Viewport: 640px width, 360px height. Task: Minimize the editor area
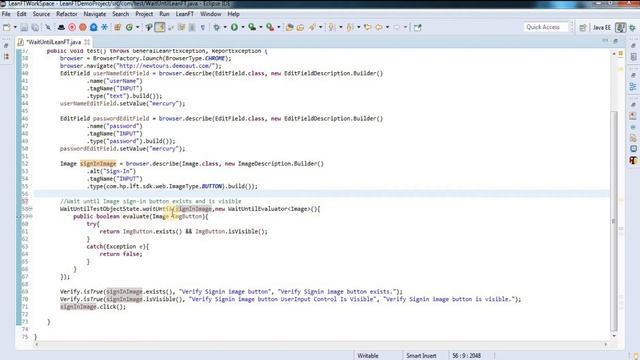[x=605, y=41]
